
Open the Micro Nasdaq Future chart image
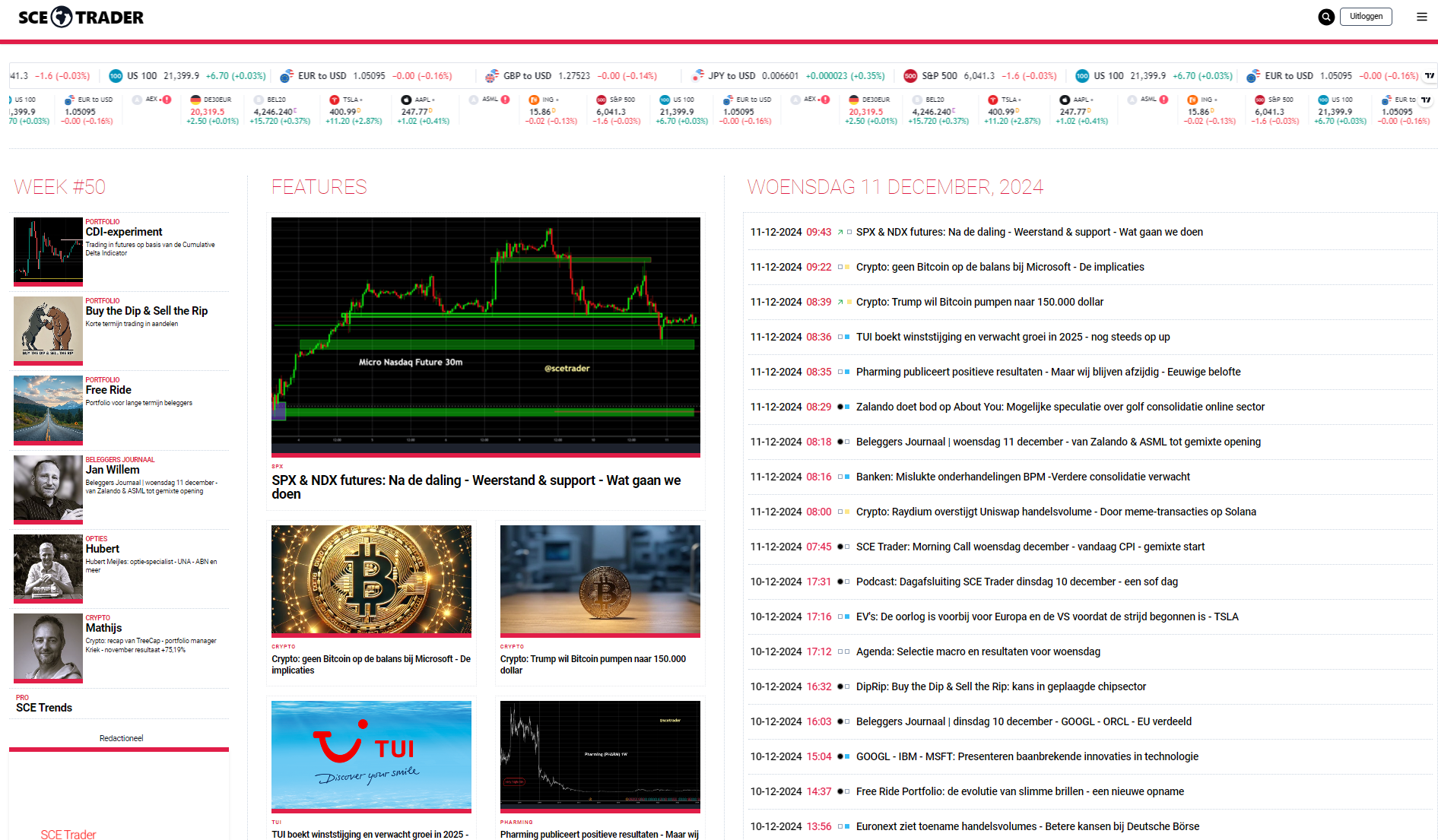(x=486, y=337)
